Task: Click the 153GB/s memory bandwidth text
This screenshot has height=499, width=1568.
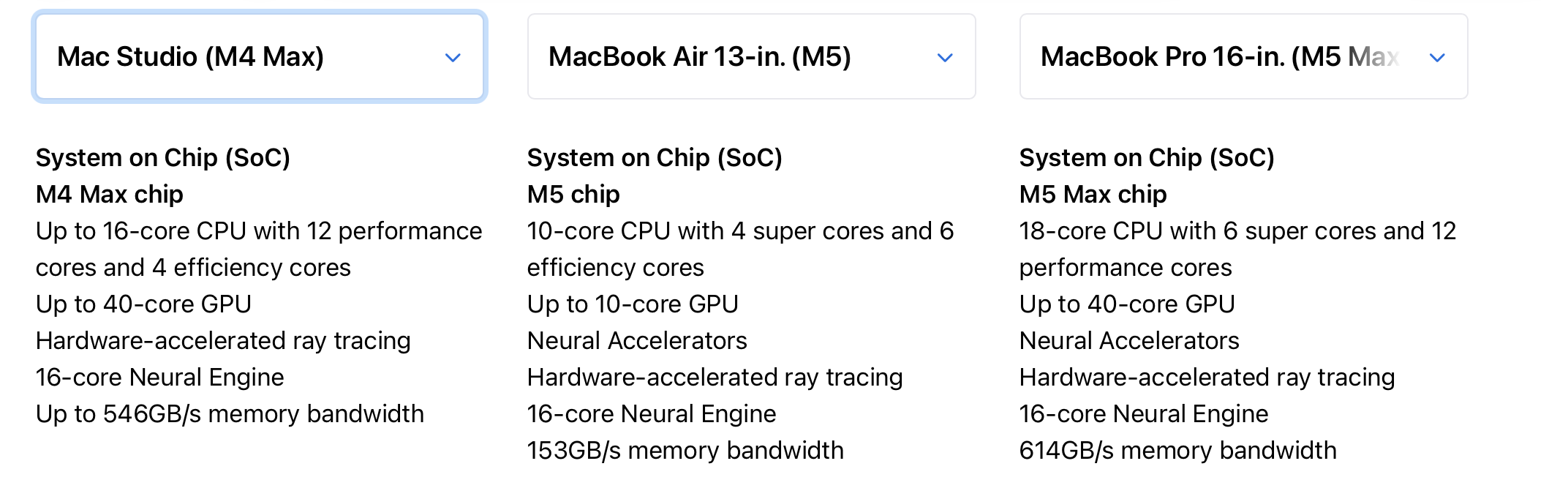Action: tap(685, 451)
